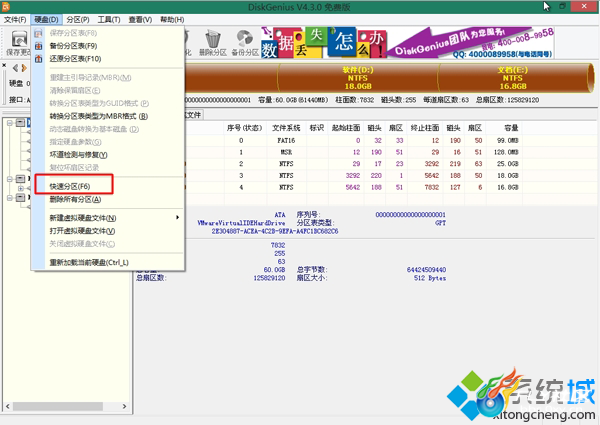The height and width of the screenshot is (425, 600).
Task: Collapse the second disk node in the tree
Action: coord(10,179)
